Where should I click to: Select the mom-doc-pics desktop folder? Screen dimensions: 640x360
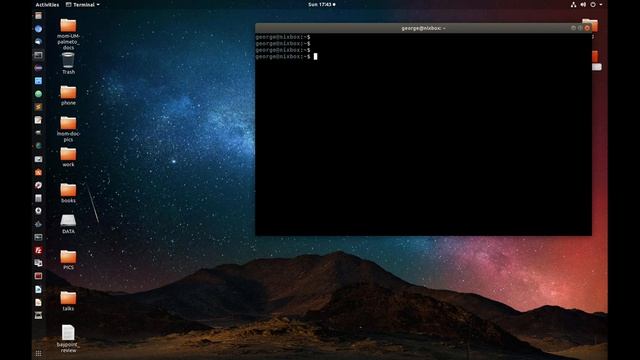(68, 123)
